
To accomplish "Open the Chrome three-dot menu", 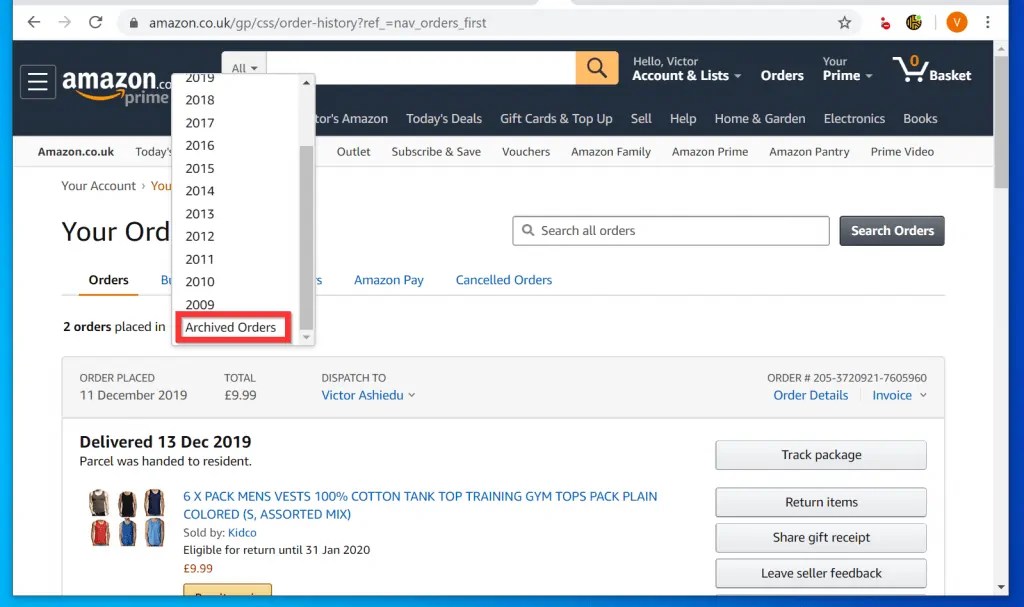I will [987, 22].
